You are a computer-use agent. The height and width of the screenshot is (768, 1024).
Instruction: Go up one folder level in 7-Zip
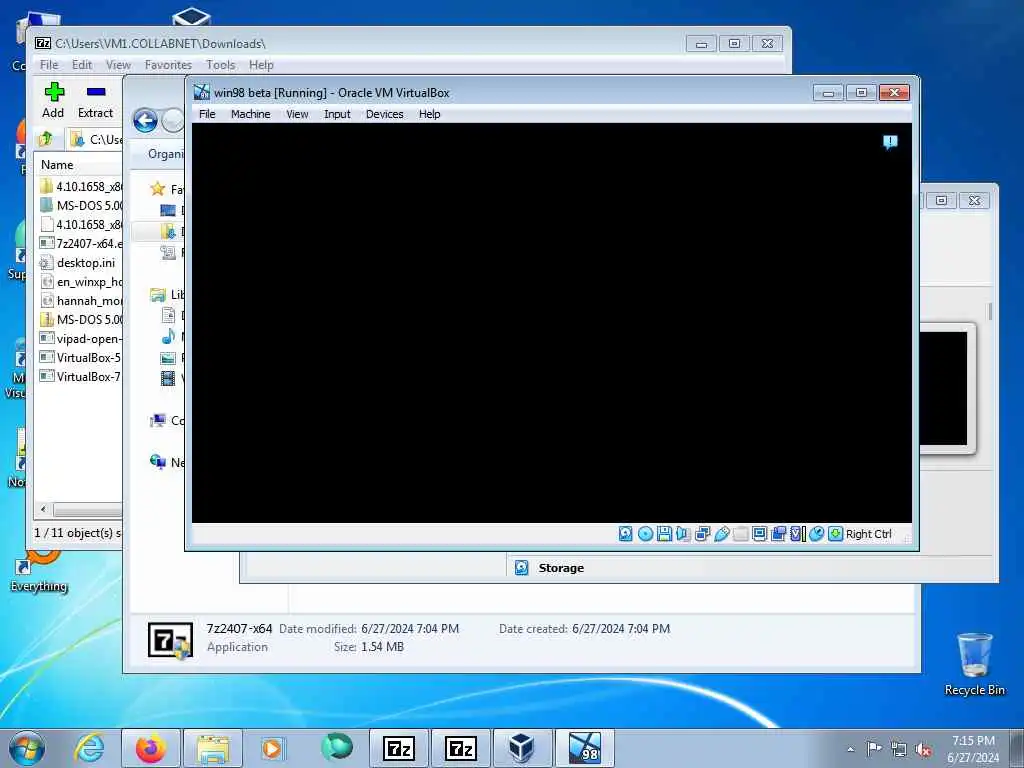pyautogui.click(x=46, y=139)
